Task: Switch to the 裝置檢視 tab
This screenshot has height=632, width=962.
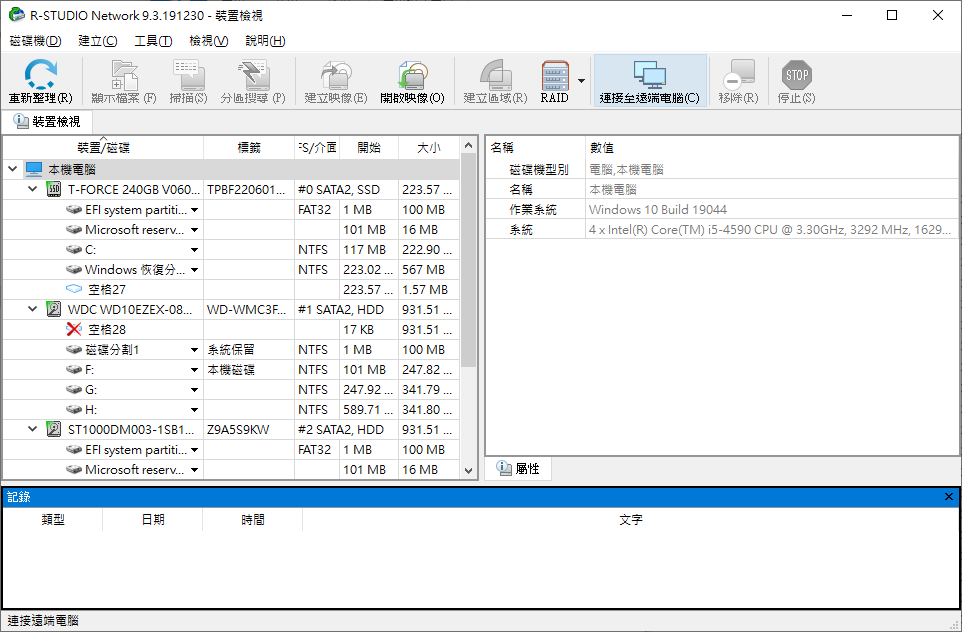Action: (47, 121)
